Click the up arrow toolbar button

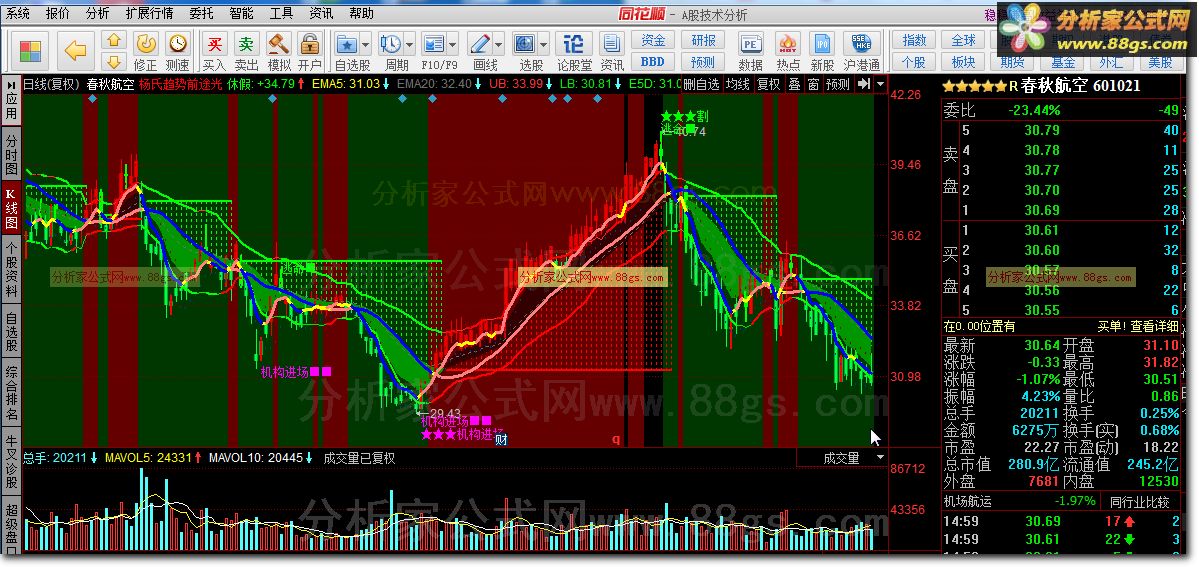tap(113, 41)
